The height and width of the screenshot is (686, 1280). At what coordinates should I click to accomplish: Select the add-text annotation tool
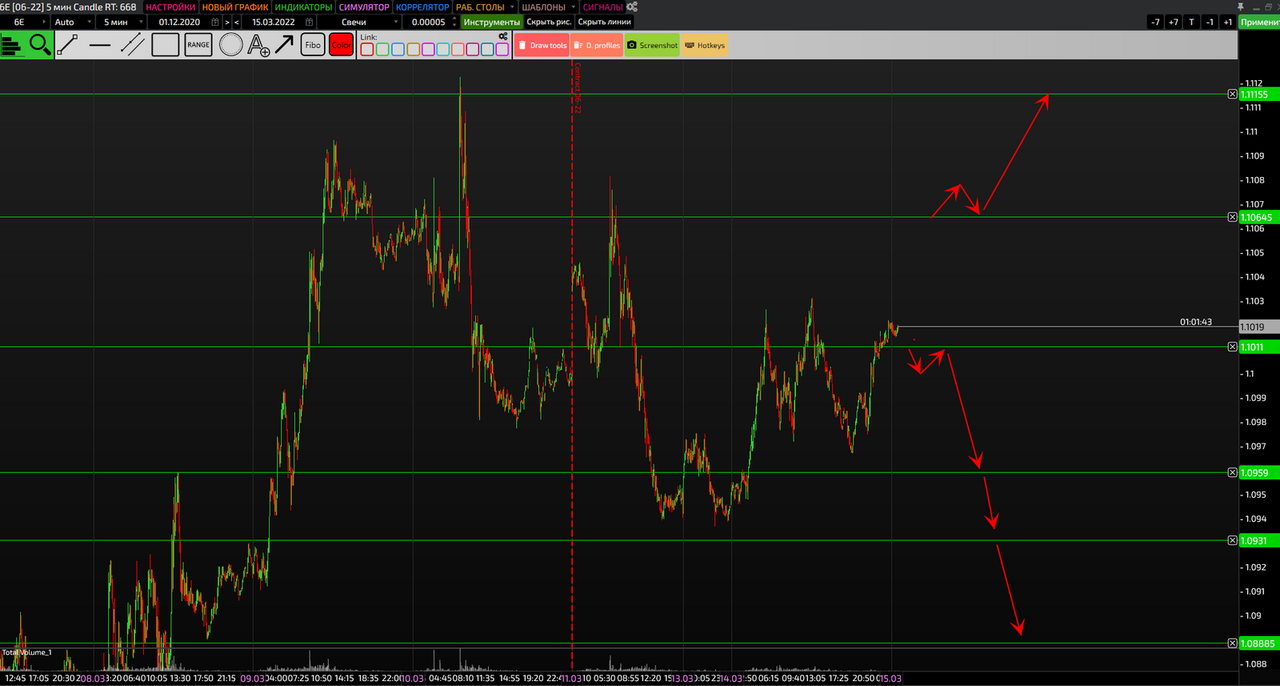[259, 45]
